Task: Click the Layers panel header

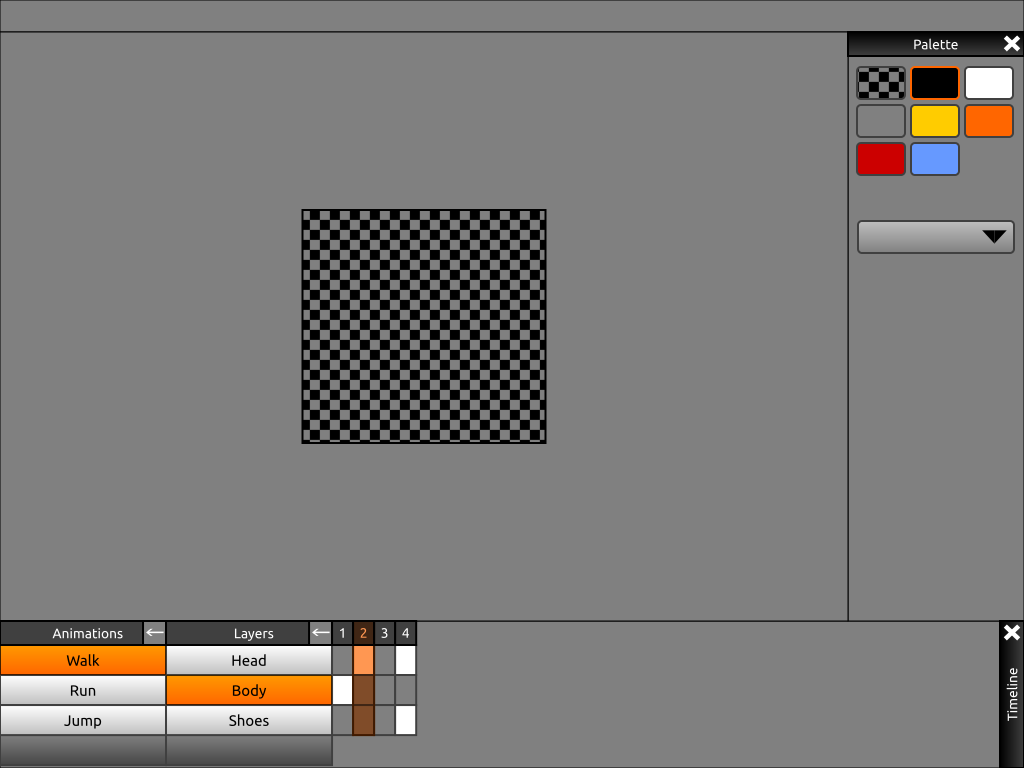Action: click(237, 633)
